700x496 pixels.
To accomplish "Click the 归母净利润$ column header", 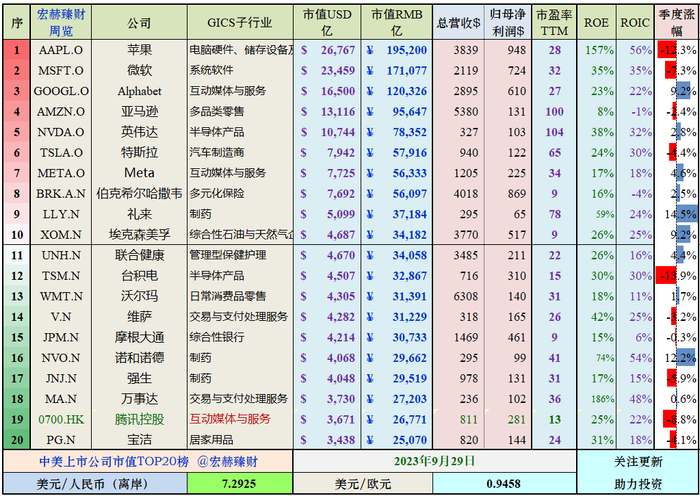I will (508, 22).
